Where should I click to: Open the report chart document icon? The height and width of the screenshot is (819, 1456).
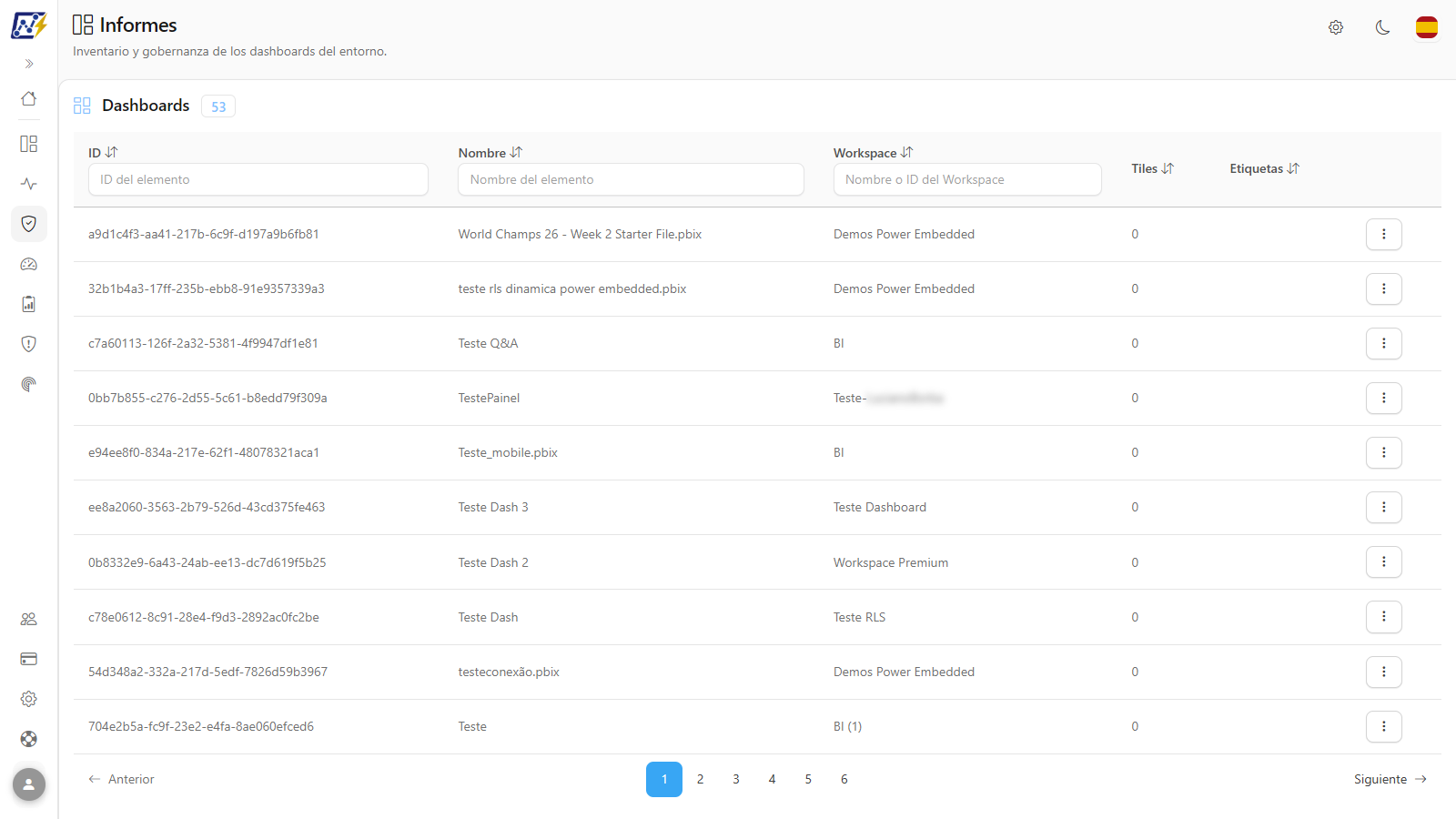(x=29, y=304)
